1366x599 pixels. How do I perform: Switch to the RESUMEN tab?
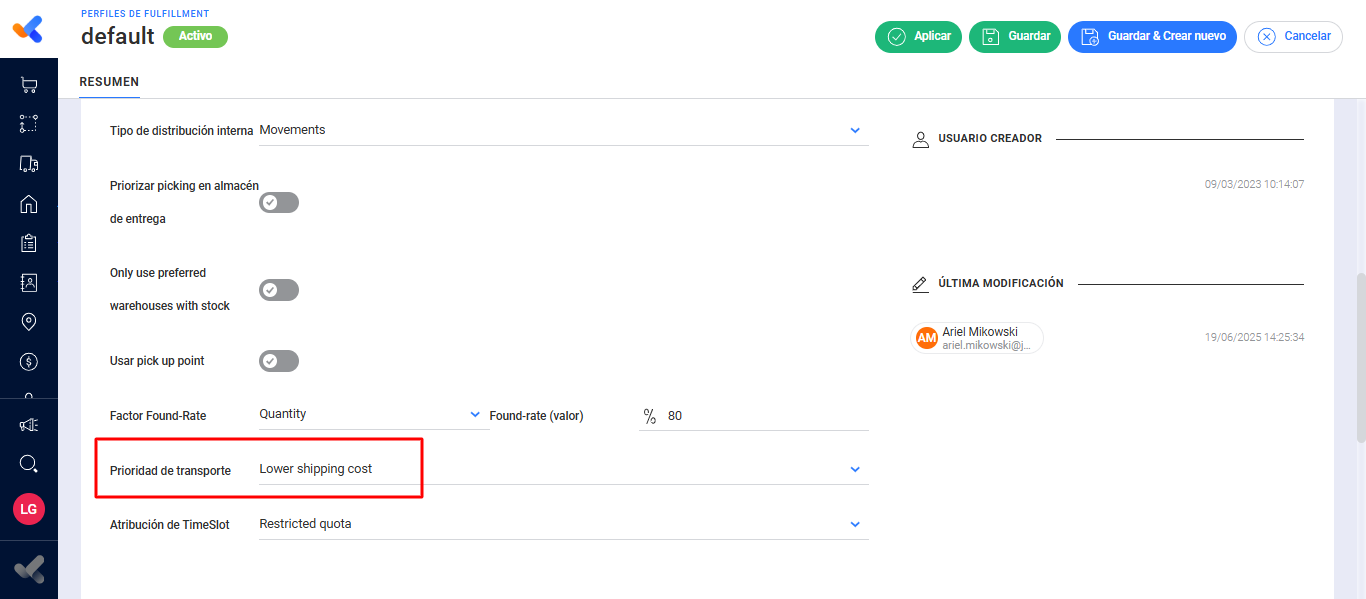coord(109,82)
